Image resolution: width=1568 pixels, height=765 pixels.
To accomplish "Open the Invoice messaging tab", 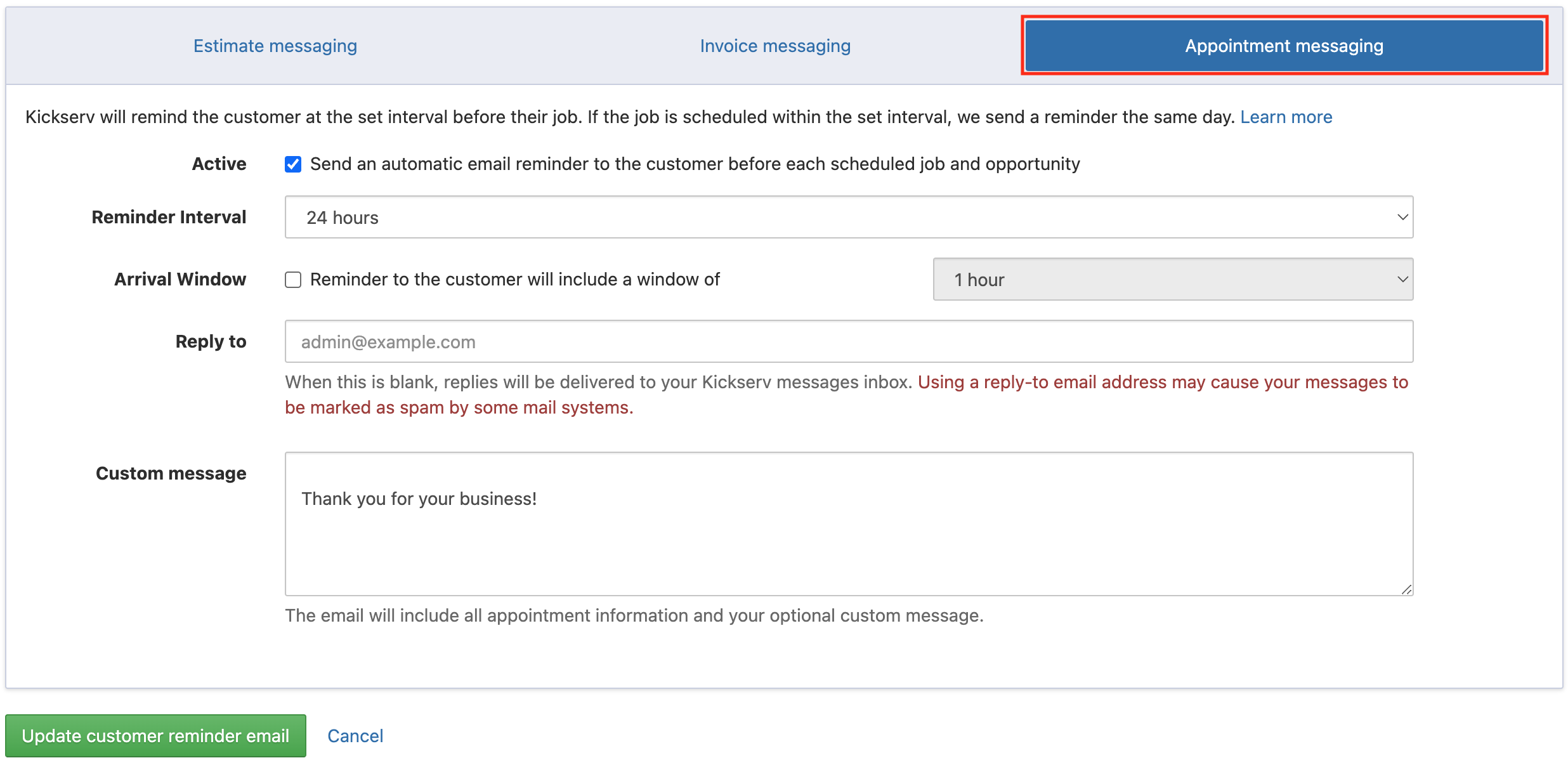I will pyautogui.click(x=774, y=46).
